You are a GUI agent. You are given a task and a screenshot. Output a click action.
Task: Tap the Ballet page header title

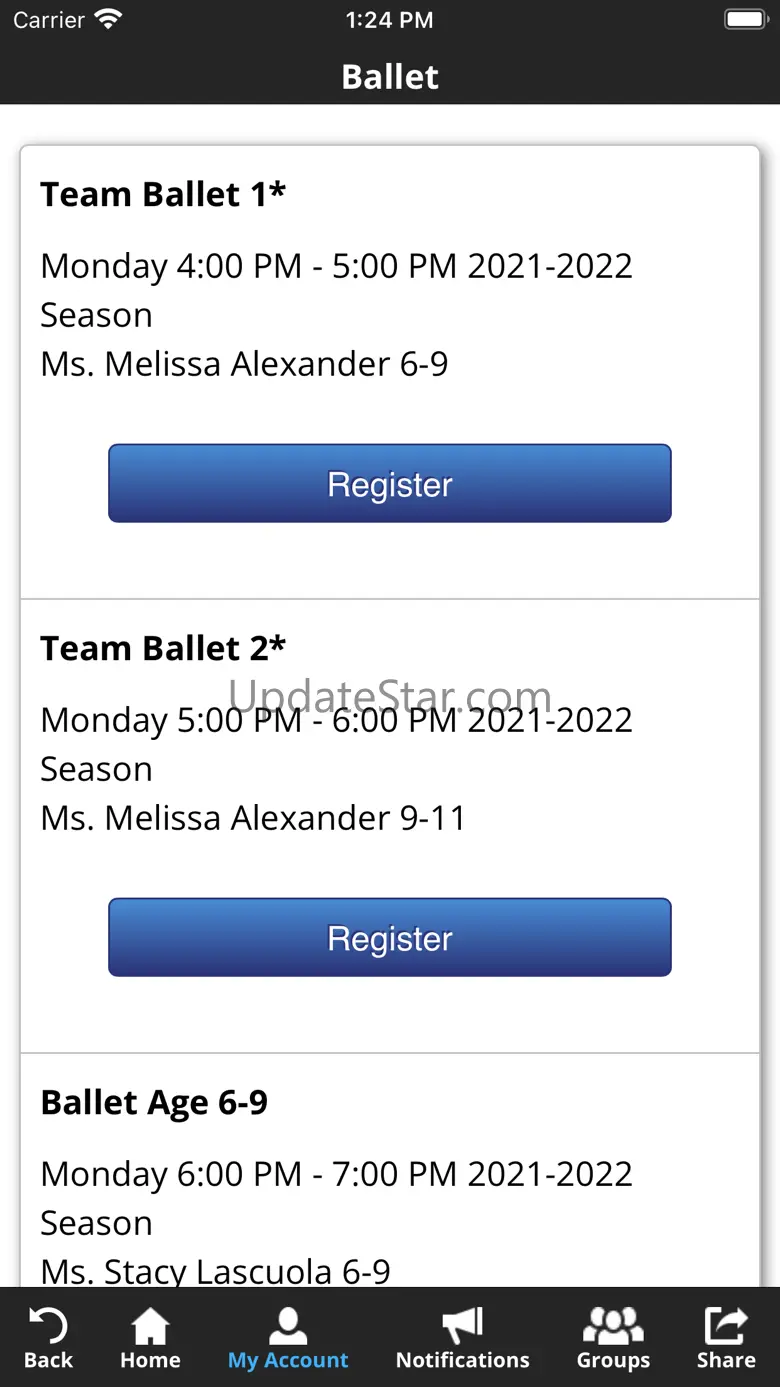pyautogui.click(x=390, y=77)
